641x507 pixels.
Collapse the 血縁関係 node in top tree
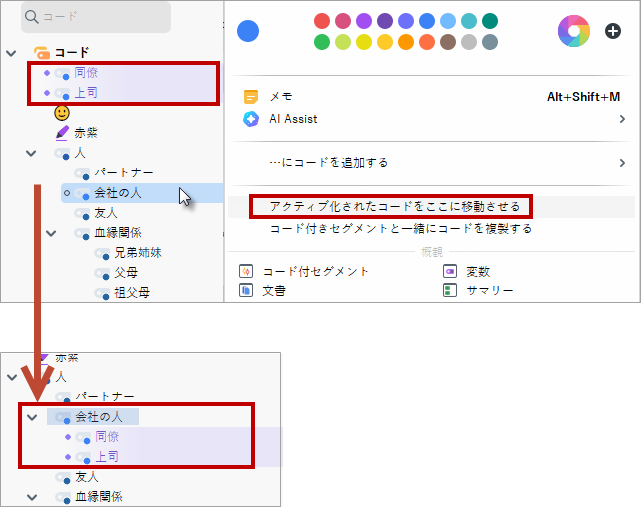click(x=51, y=233)
